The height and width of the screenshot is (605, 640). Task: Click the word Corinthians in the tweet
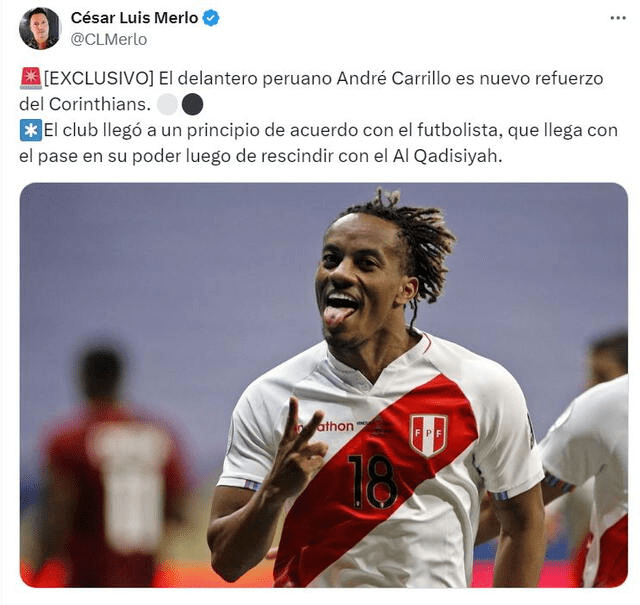(x=100, y=105)
